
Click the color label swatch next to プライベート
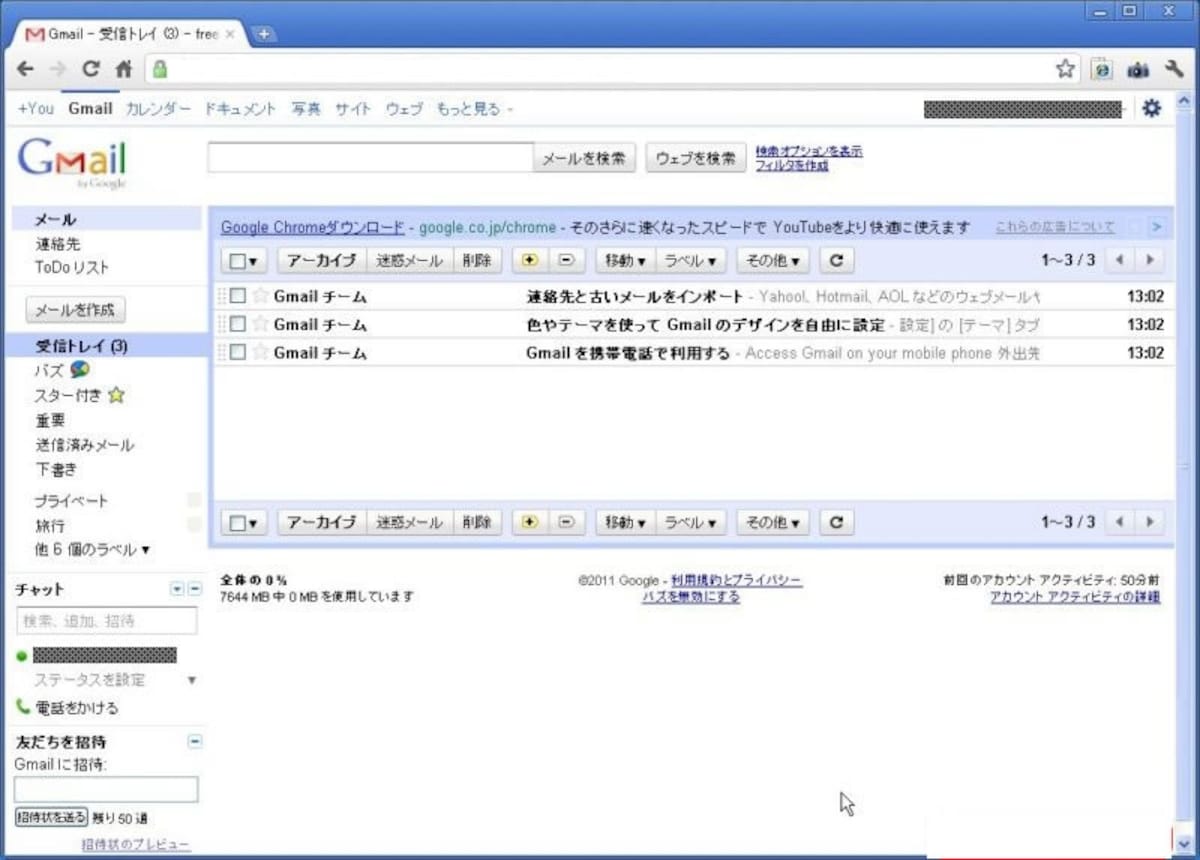click(x=194, y=500)
